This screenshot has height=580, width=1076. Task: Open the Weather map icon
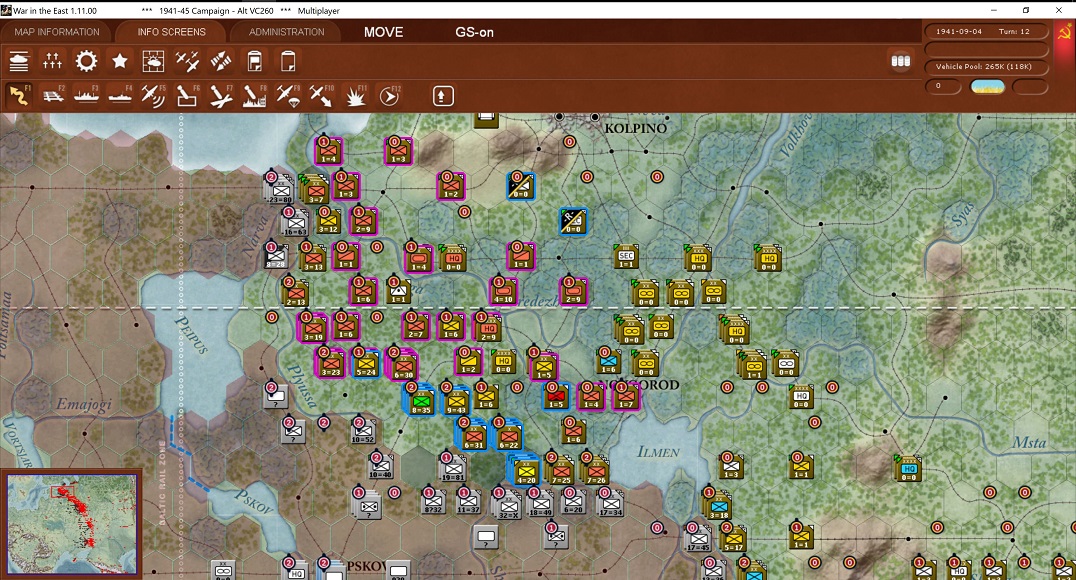point(153,62)
